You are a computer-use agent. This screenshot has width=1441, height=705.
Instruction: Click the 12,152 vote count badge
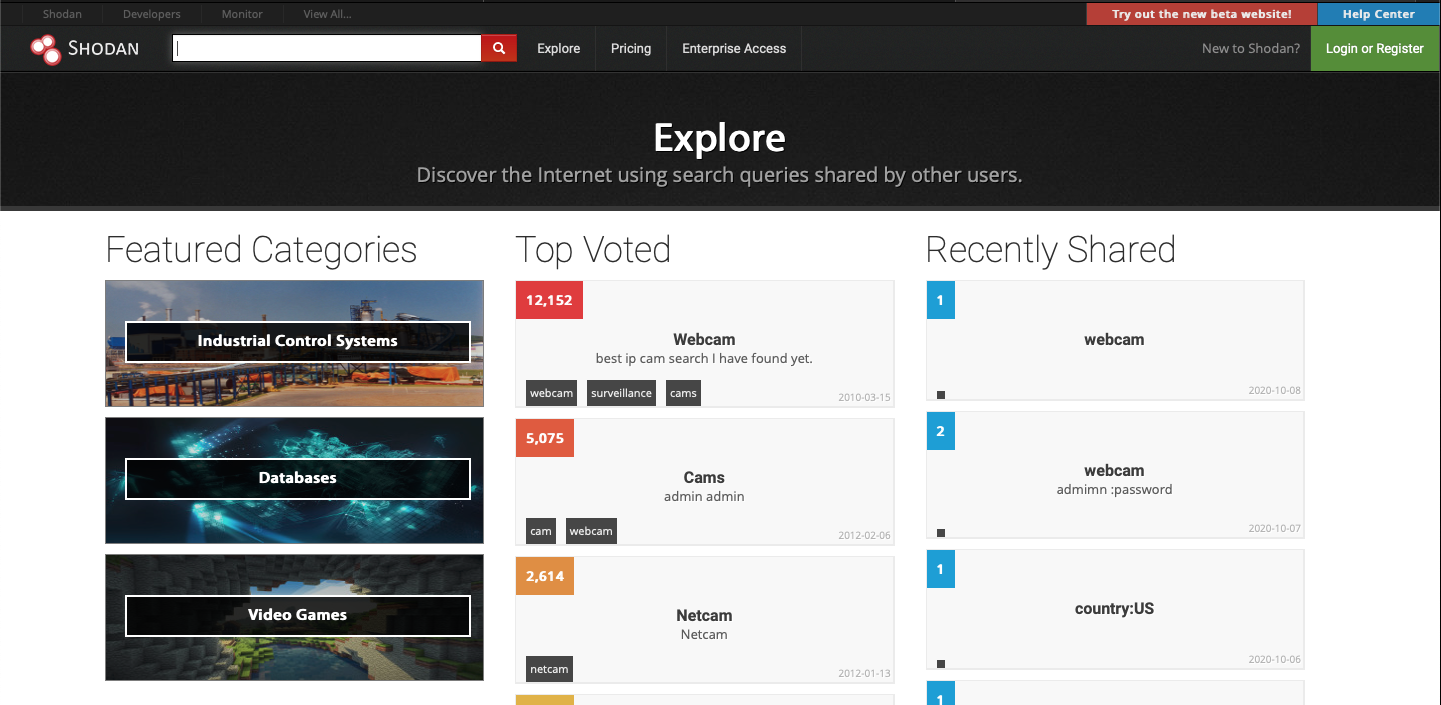tap(549, 300)
